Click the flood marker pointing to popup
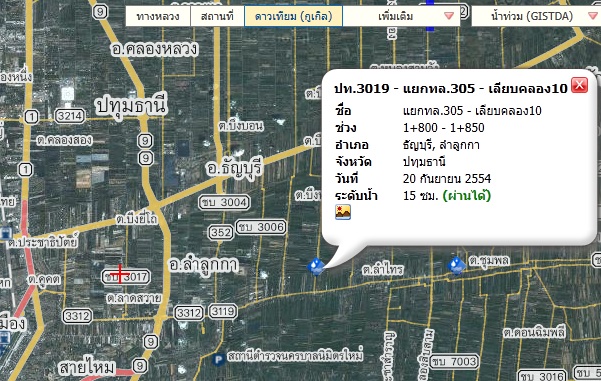 click(316, 266)
